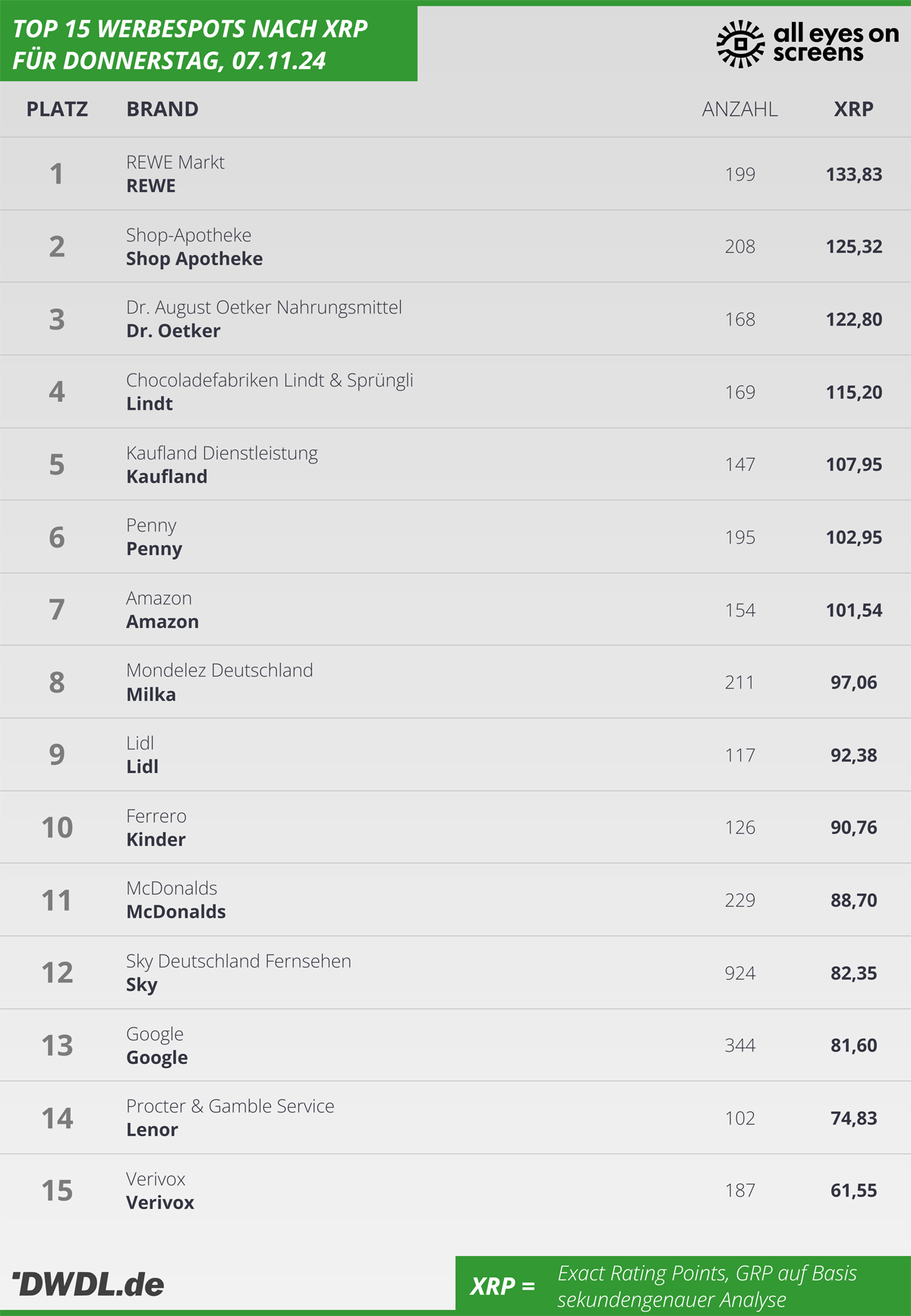
Task: Click the DWDL.de logo
Action: 89,1284
